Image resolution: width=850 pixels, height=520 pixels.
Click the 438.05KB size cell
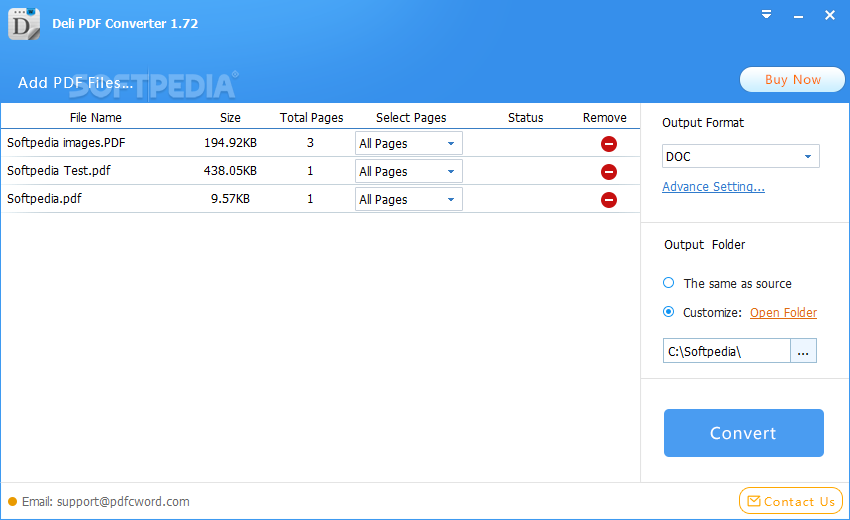(230, 171)
